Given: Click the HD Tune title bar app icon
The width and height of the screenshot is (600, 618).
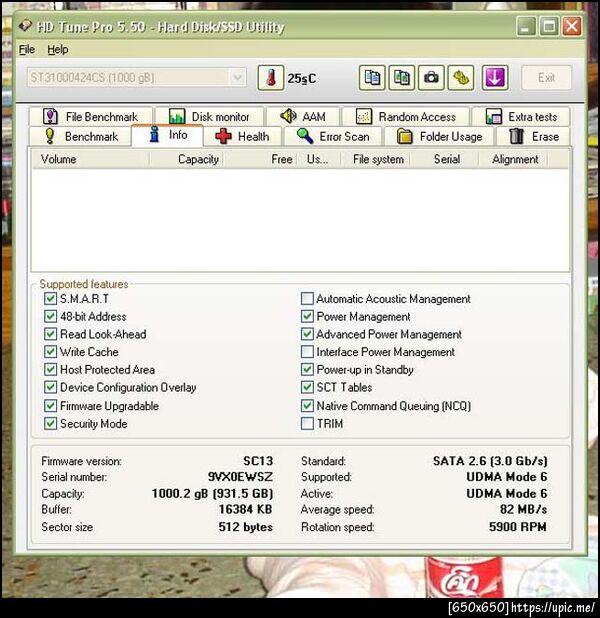Looking at the screenshot, I should [x=25, y=26].
